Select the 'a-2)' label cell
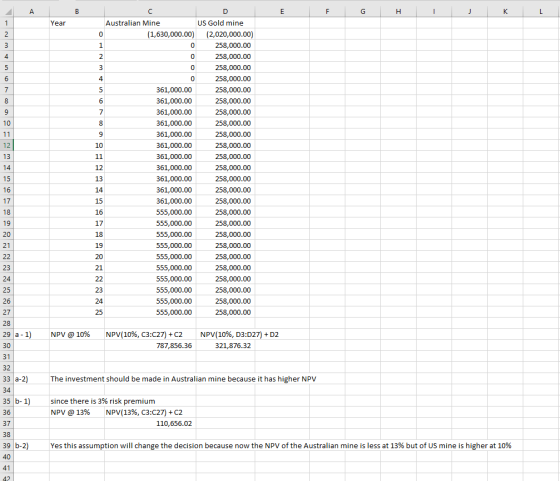The image size is (560, 481). point(31,379)
